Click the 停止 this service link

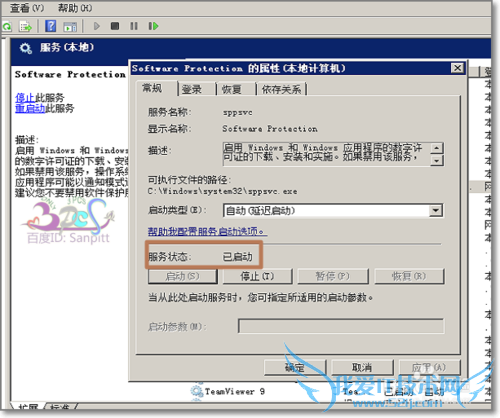[25, 98]
